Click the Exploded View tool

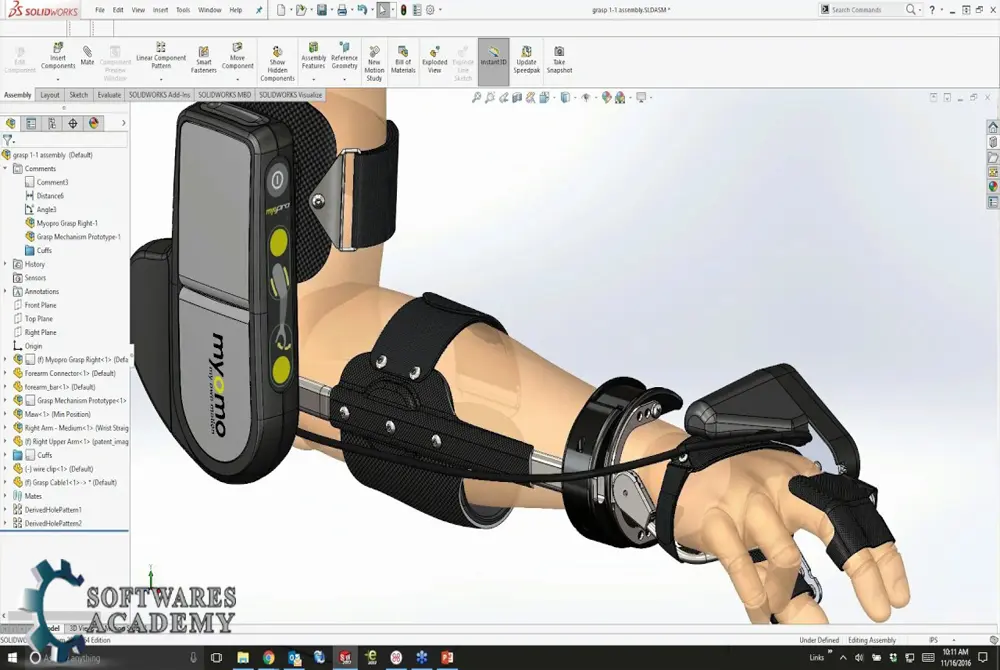(x=434, y=60)
